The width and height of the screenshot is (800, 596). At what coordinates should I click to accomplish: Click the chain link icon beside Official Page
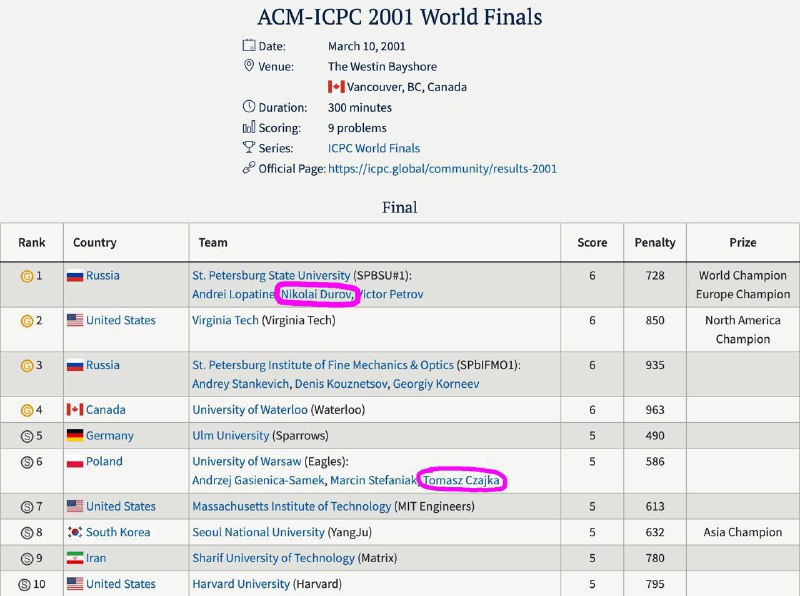(248, 168)
